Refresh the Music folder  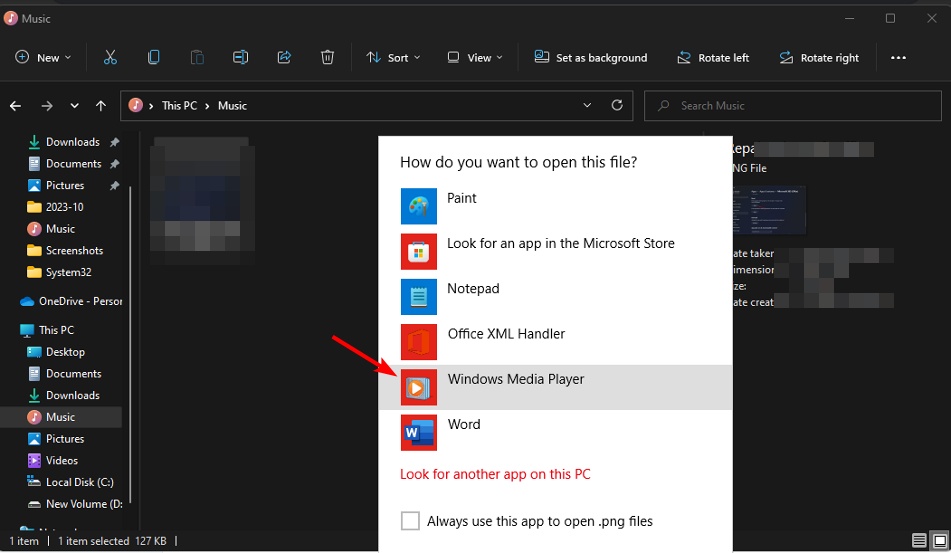click(617, 106)
